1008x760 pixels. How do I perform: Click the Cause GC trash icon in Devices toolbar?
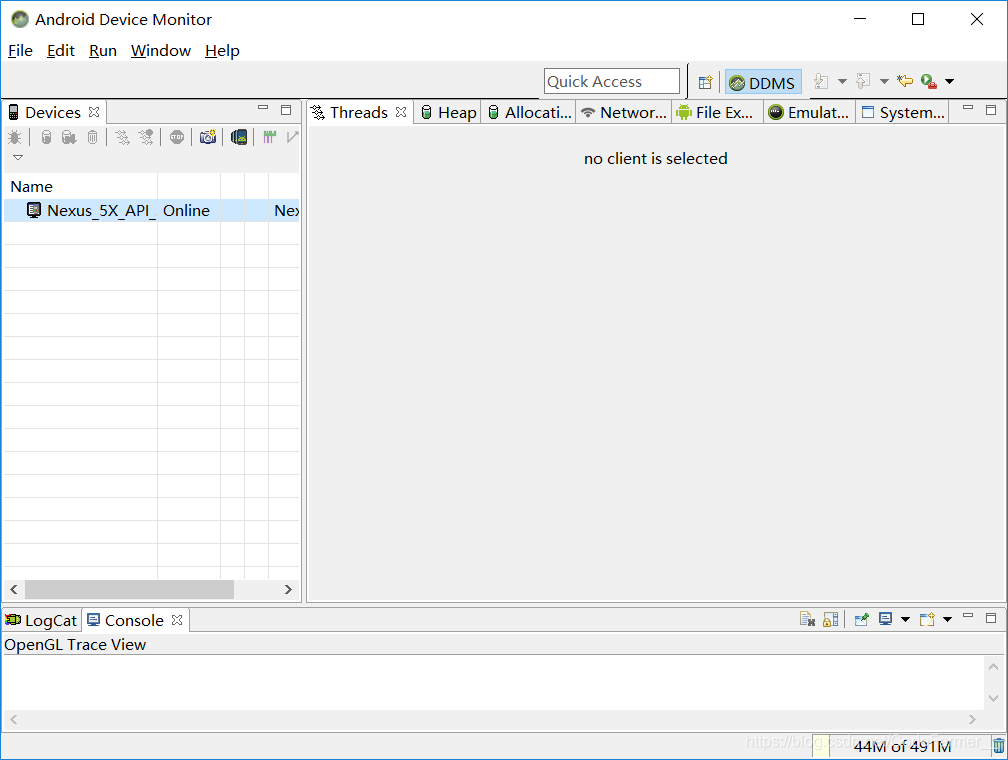click(93, 137)
